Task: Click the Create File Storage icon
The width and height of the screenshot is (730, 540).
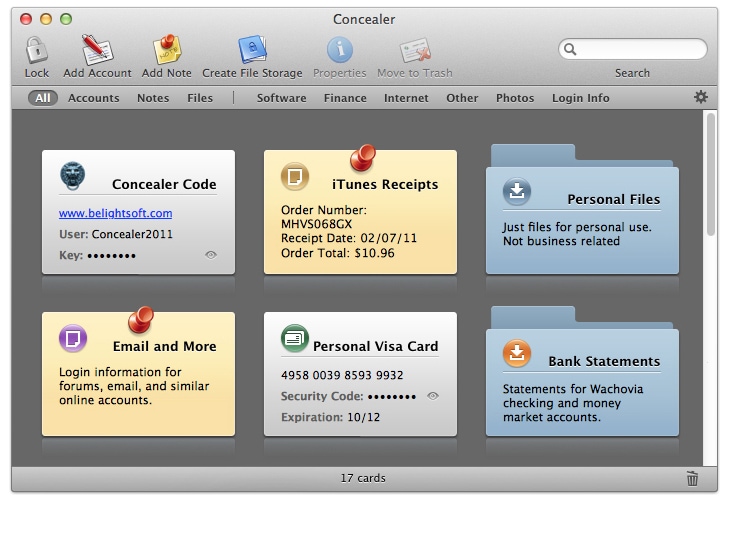Action: tap(252, 49)
